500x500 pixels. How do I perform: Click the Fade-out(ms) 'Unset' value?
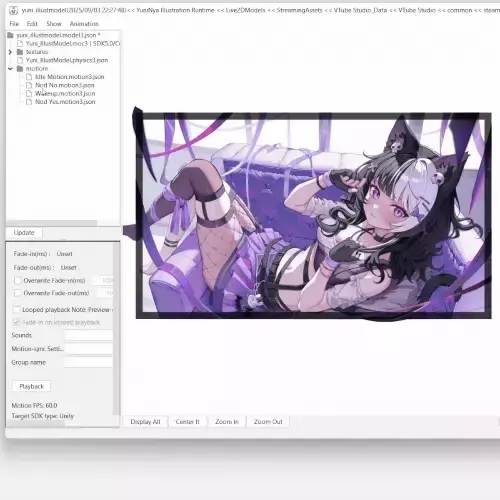point(68,268)
